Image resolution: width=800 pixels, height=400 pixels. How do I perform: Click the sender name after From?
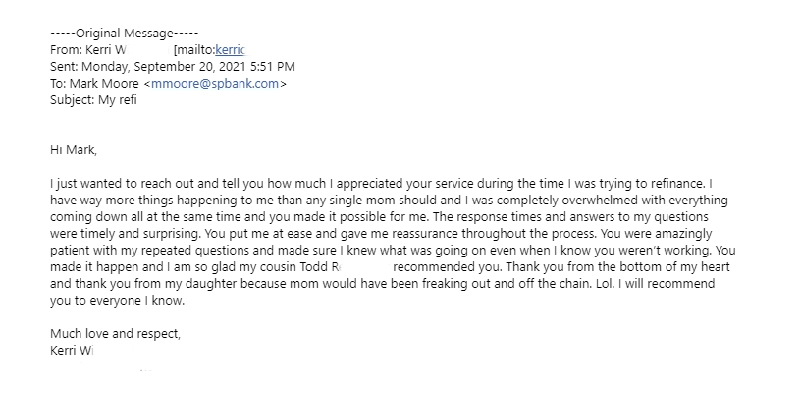point(107,49)
